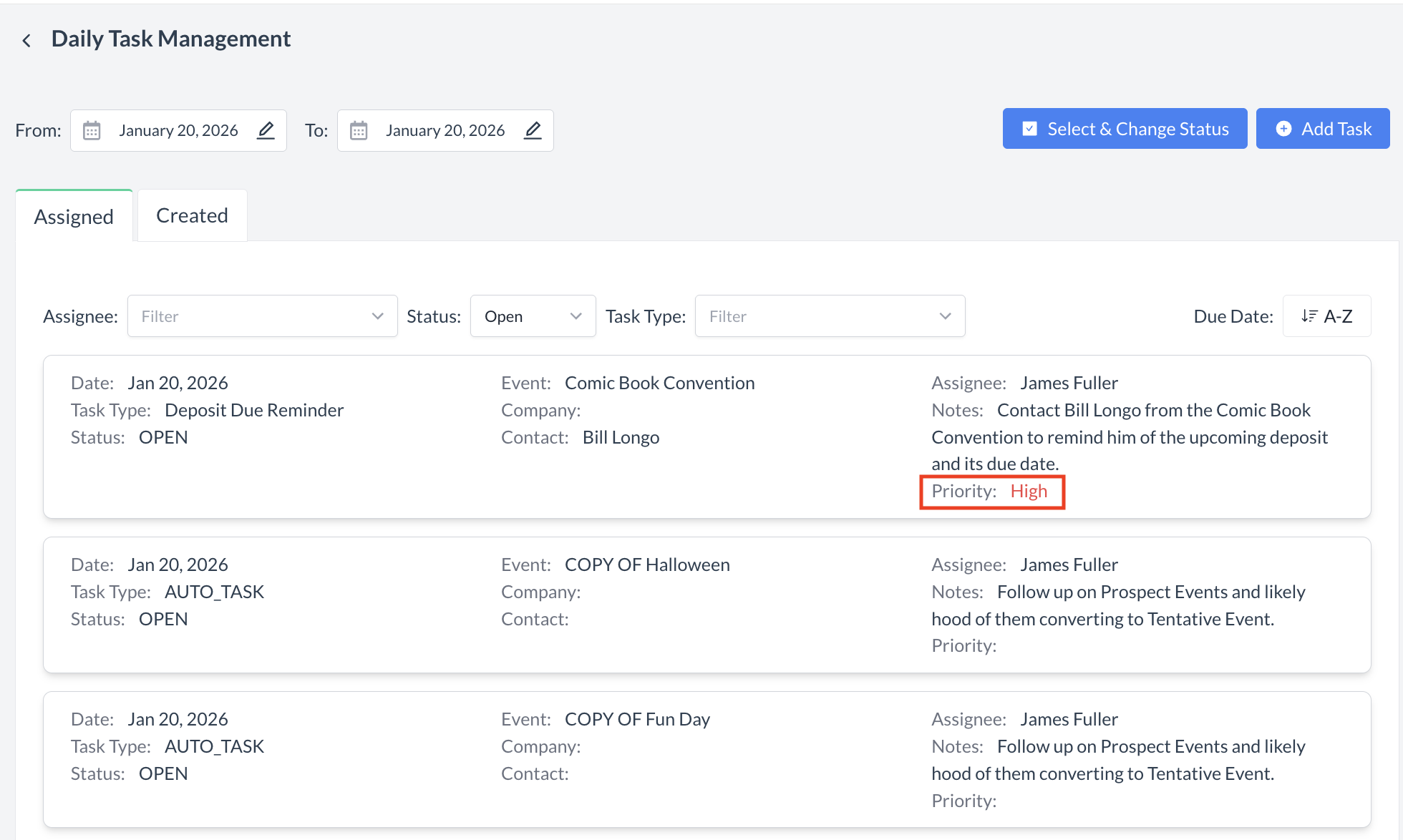Image resolution: width=1403 pixels, height=840 pixels.
Task: Click the To date pencil edit icon
Action: point(533,130)
